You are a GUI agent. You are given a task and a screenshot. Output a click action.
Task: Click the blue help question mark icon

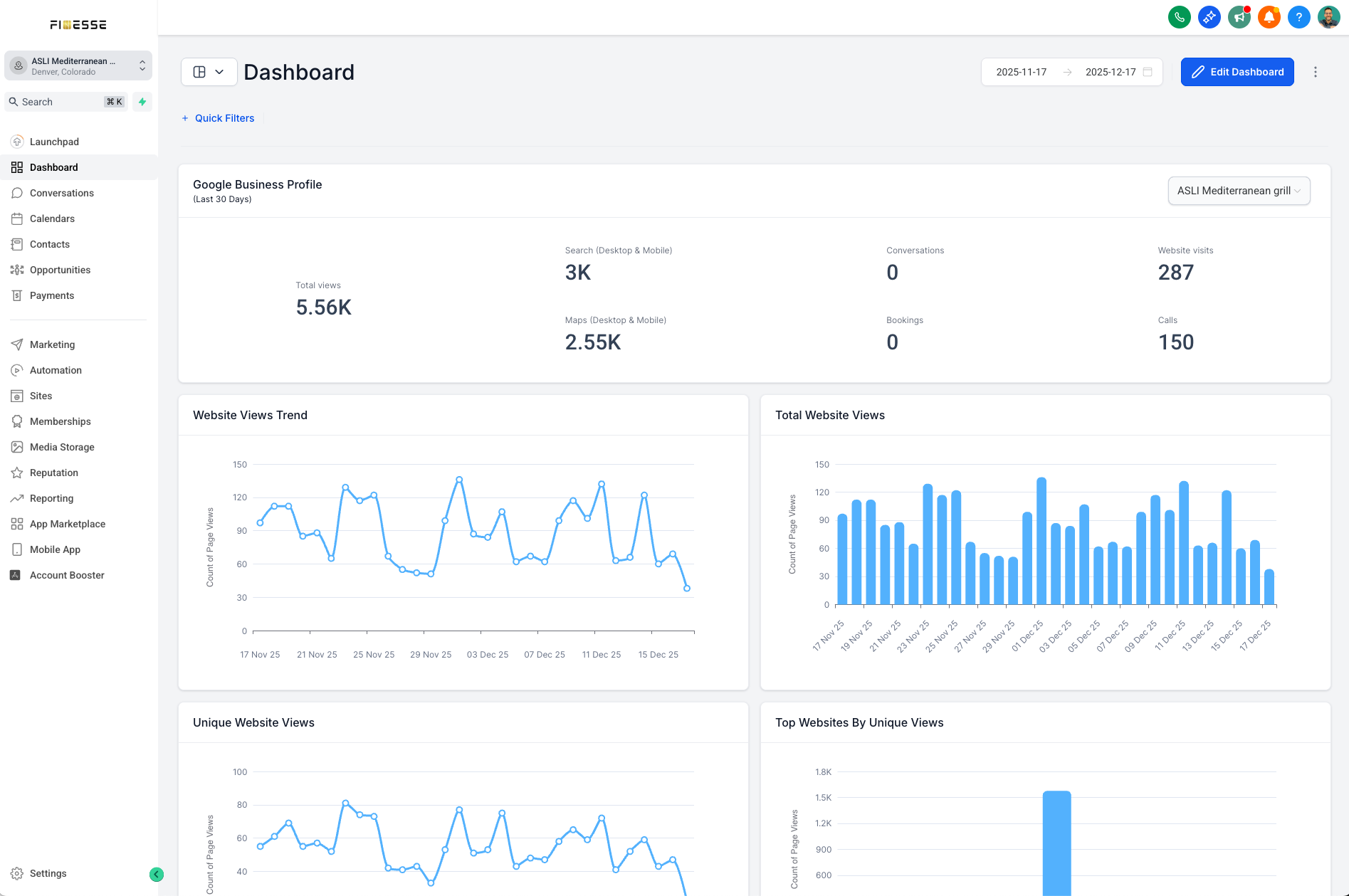point(1299,17)
